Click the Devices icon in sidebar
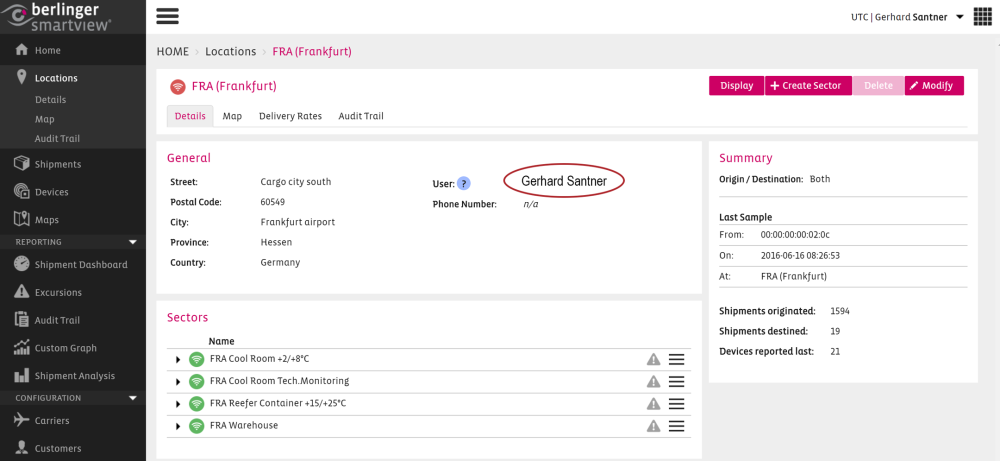Image resolution: width=1000 pixels, height=461 pixels. [x=22, y=192]
